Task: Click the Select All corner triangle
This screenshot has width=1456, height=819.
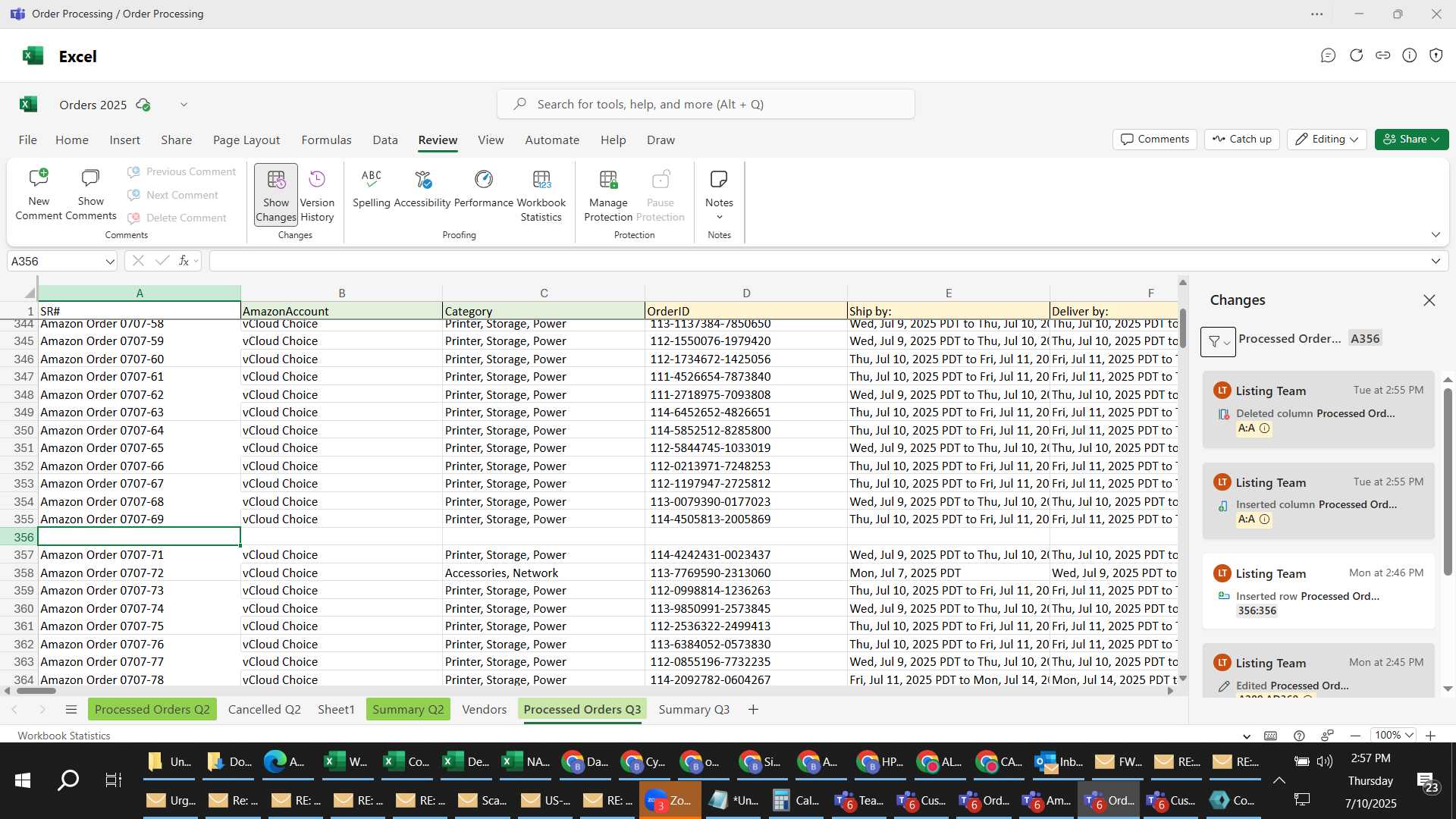Action: (x=30, y=293)
